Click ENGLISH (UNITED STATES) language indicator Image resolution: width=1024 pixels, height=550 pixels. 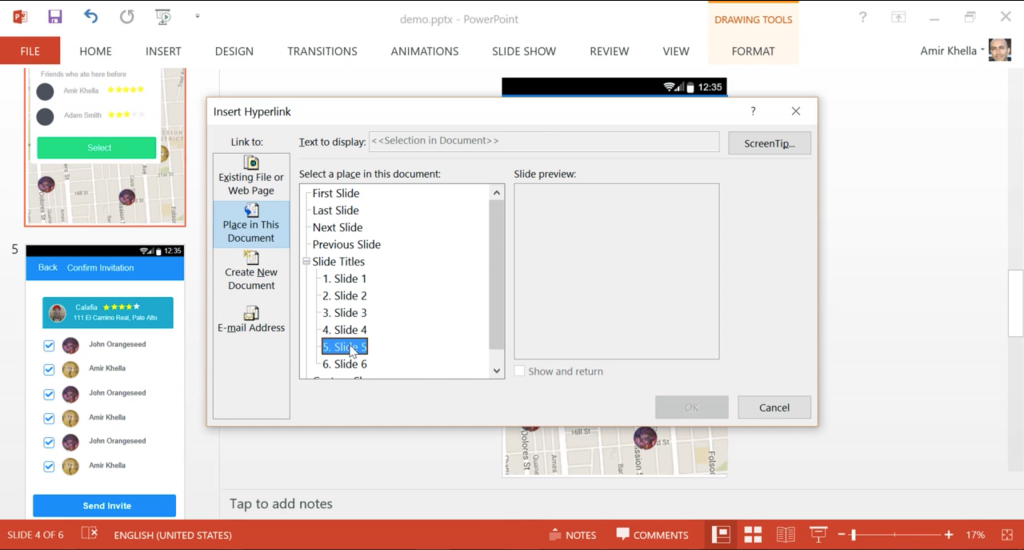pyautogui.click(x=172, y=535)
